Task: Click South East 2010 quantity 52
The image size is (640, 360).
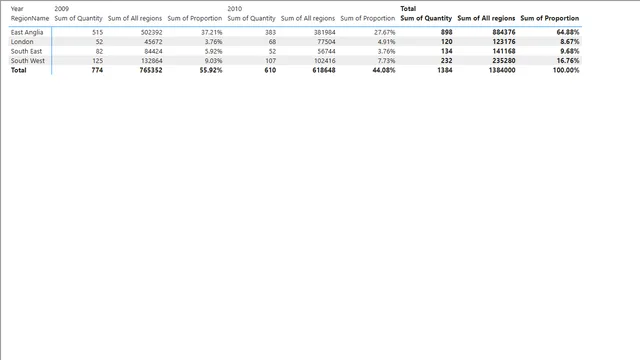Action: point(272,51)
